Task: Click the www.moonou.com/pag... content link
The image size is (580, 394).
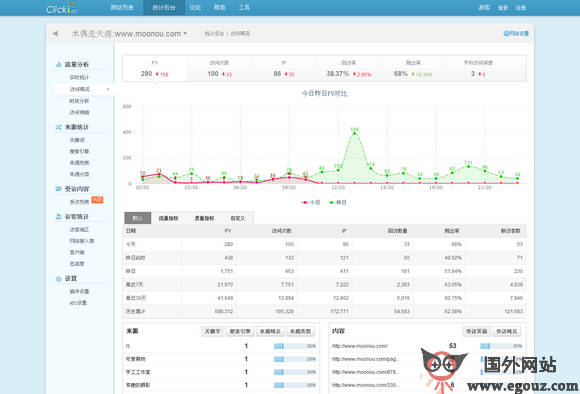Action: [364, 359]
